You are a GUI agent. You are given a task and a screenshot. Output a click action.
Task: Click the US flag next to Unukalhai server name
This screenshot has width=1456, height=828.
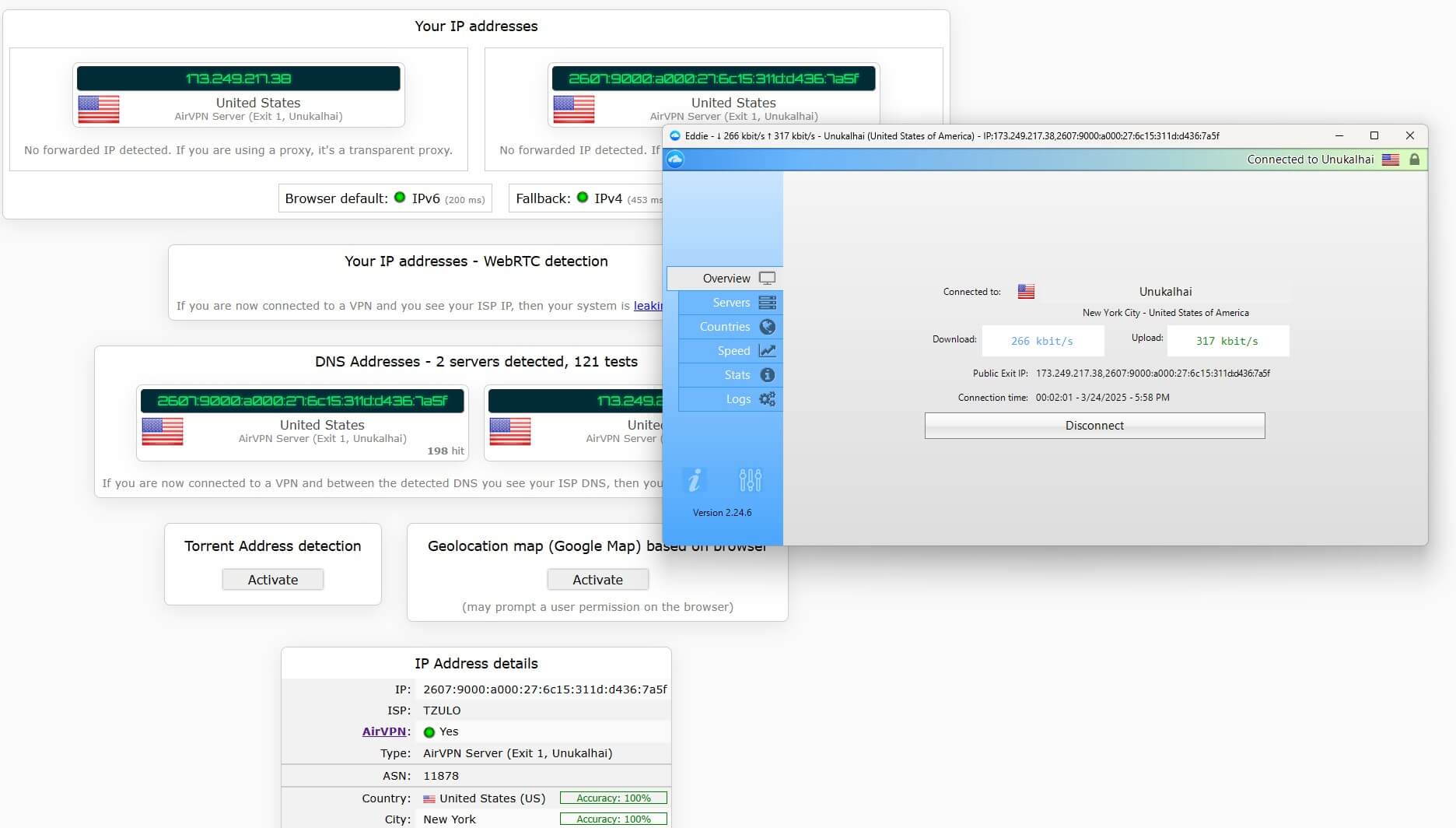pyautogui.click(x=1026, y=291)
